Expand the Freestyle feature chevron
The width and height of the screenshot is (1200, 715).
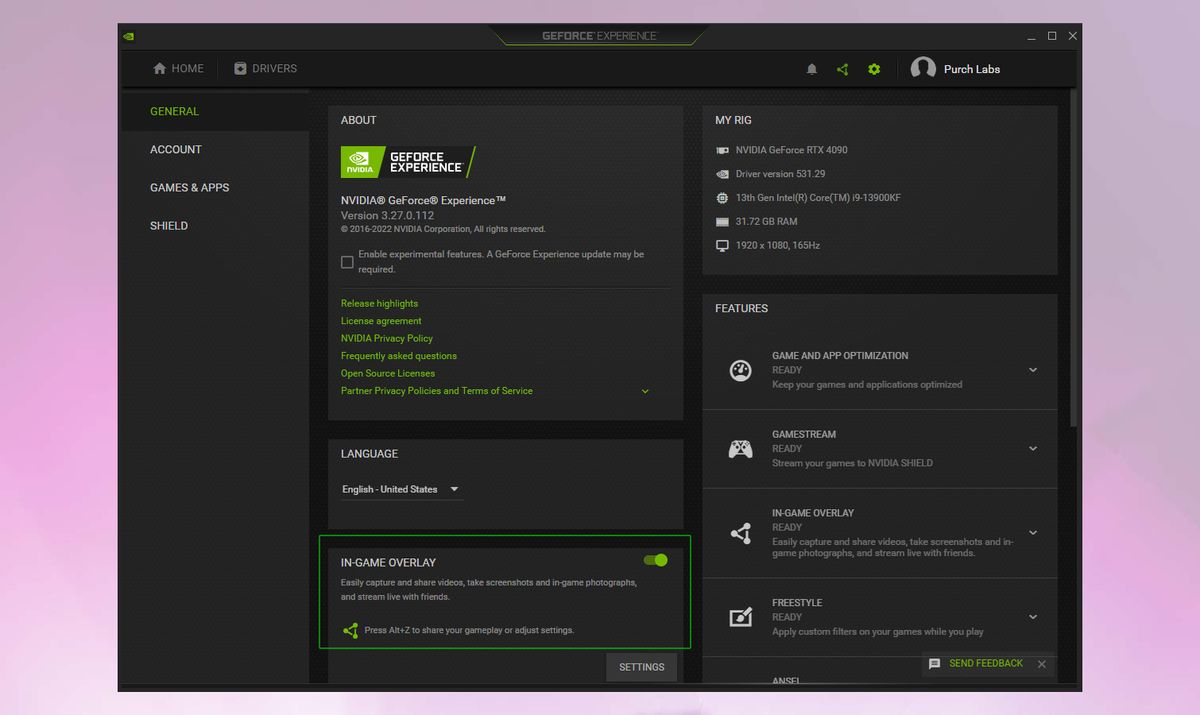click(1033, 617)
